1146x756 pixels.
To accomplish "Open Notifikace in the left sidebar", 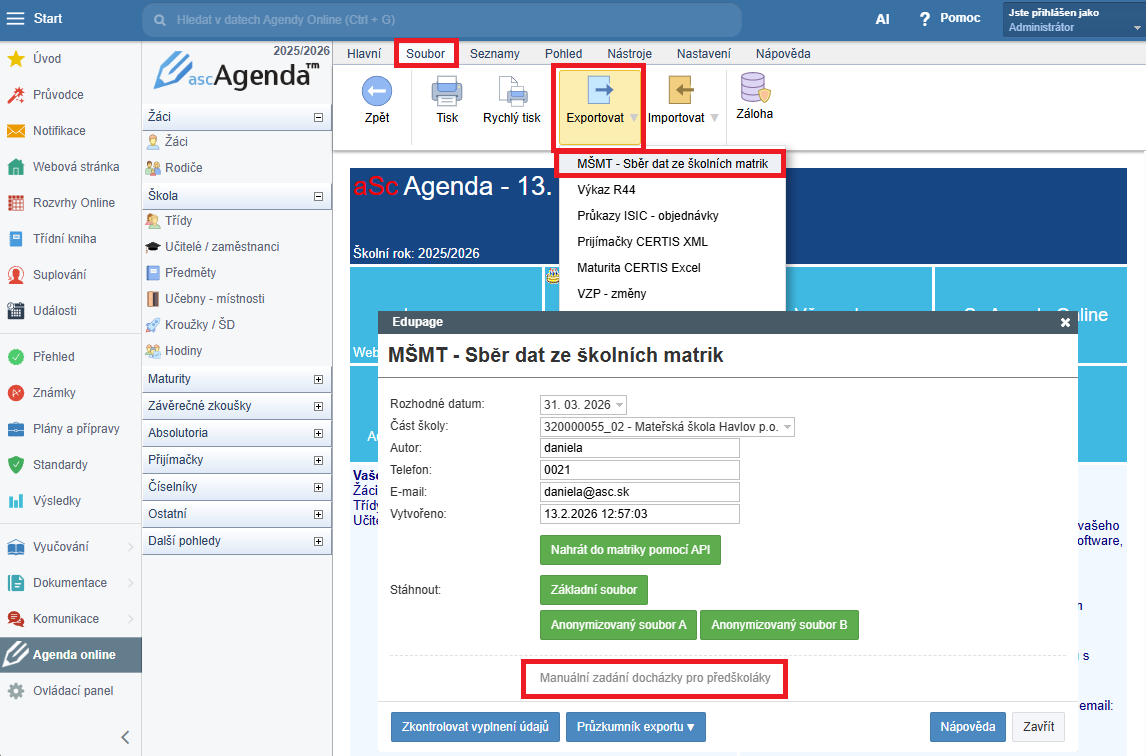I will pos(59,131).
